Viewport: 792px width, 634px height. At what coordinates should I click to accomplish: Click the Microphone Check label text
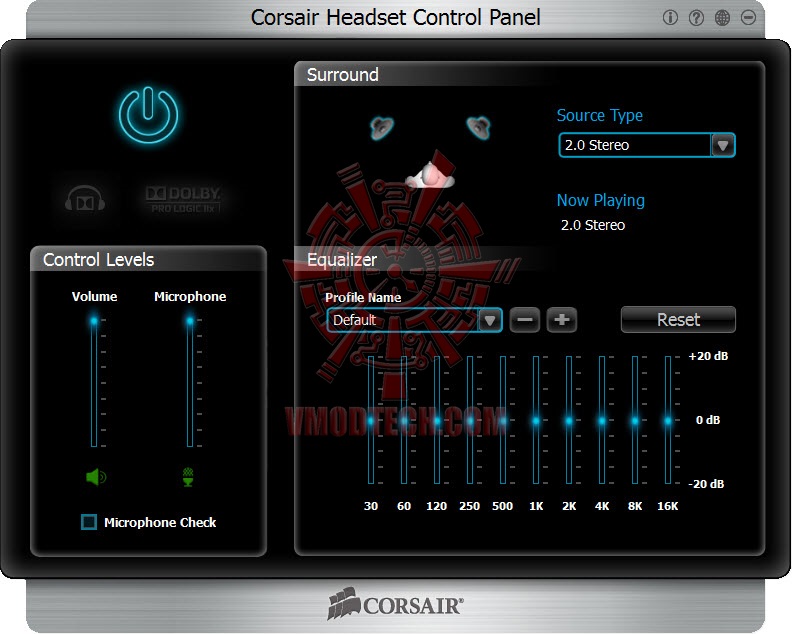(x=160, y=522)
